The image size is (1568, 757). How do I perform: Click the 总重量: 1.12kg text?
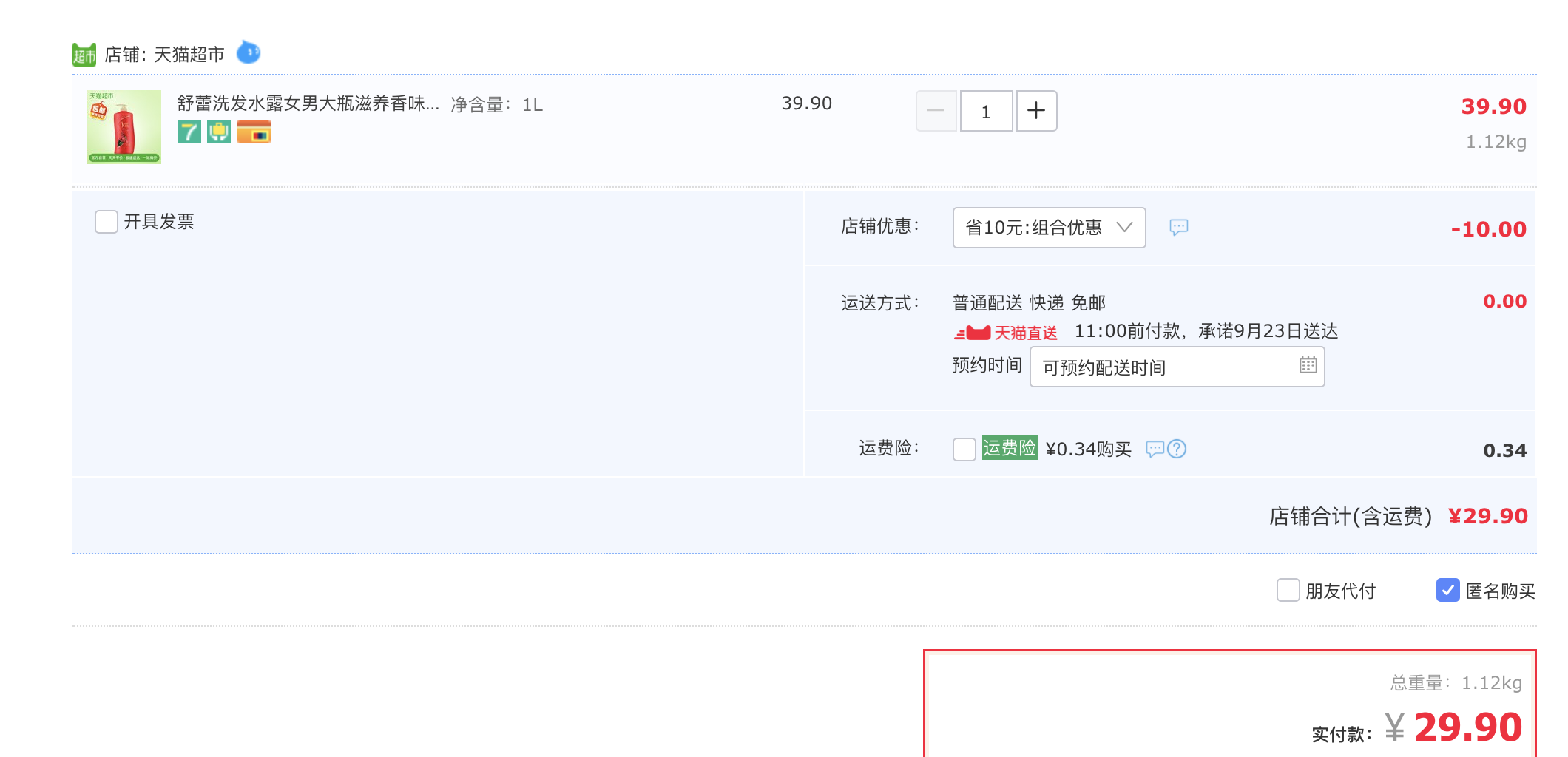[1456, 683]
